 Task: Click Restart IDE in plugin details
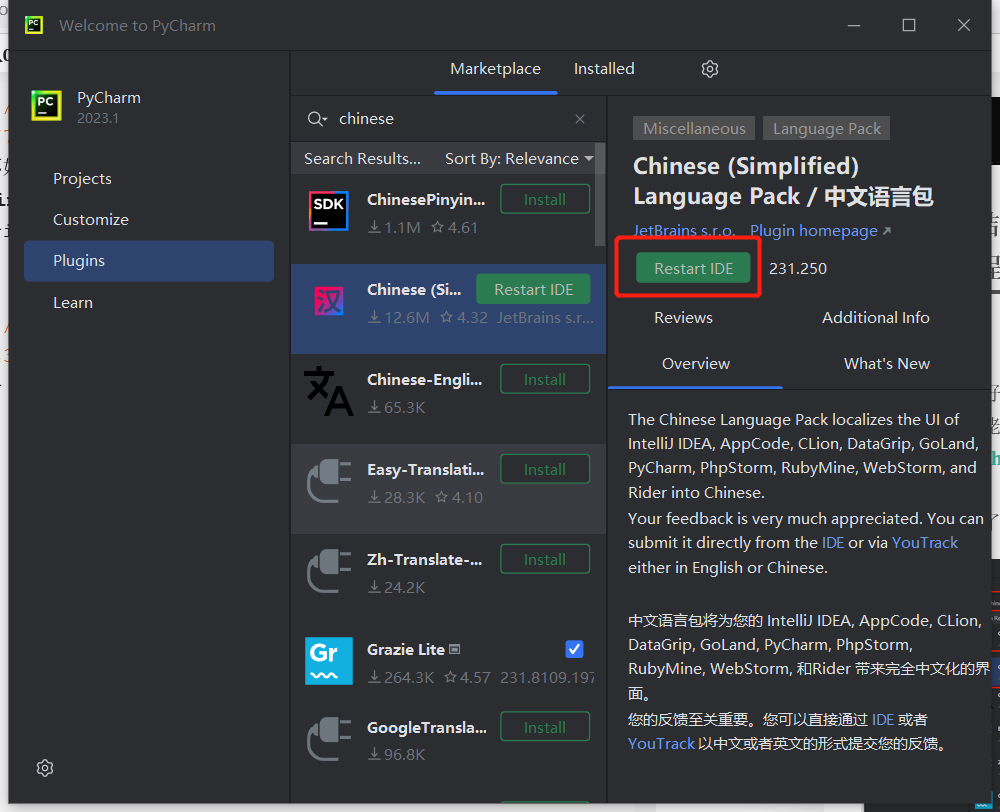click(693, 269)
